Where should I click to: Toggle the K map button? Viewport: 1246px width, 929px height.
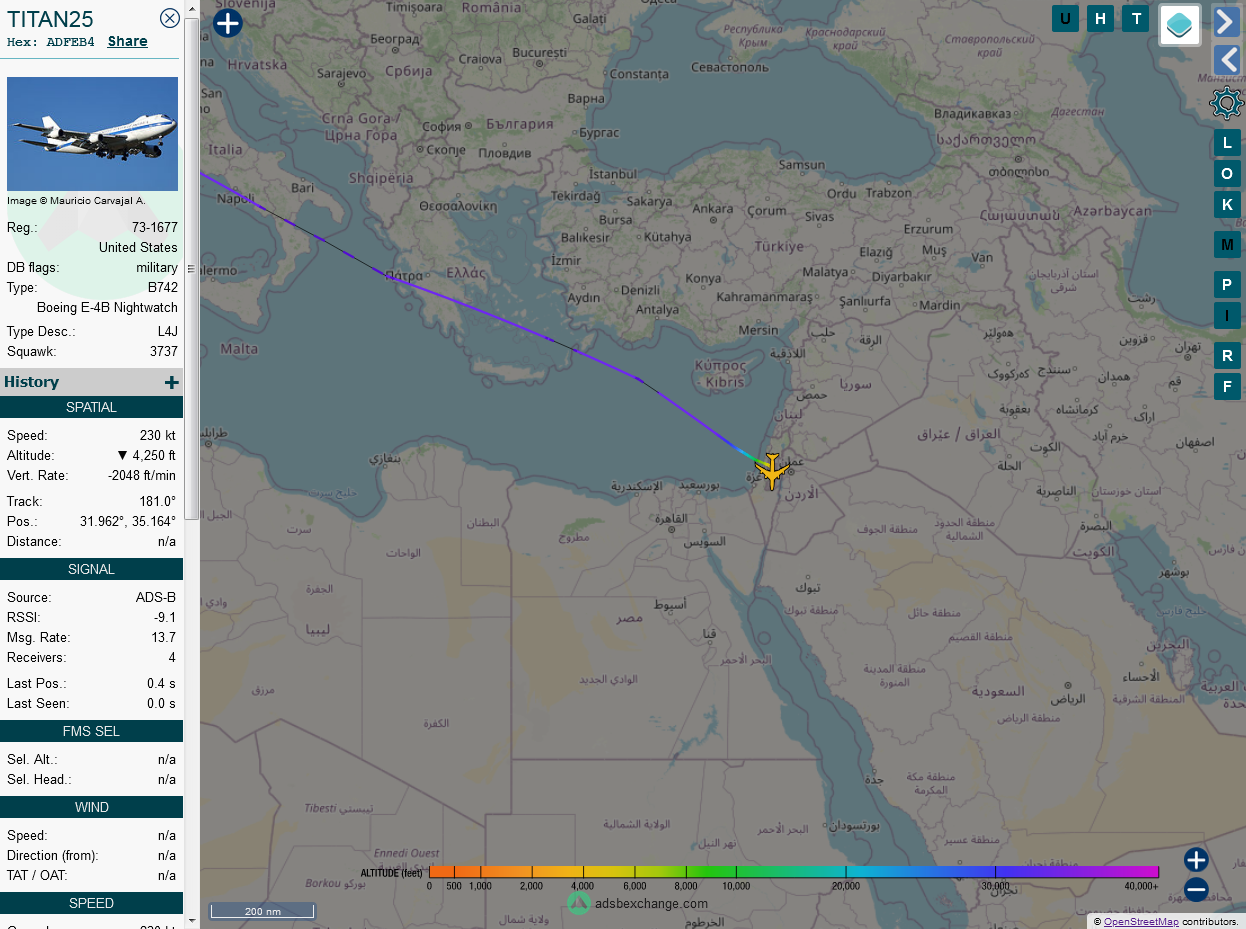pos(1227,205)
